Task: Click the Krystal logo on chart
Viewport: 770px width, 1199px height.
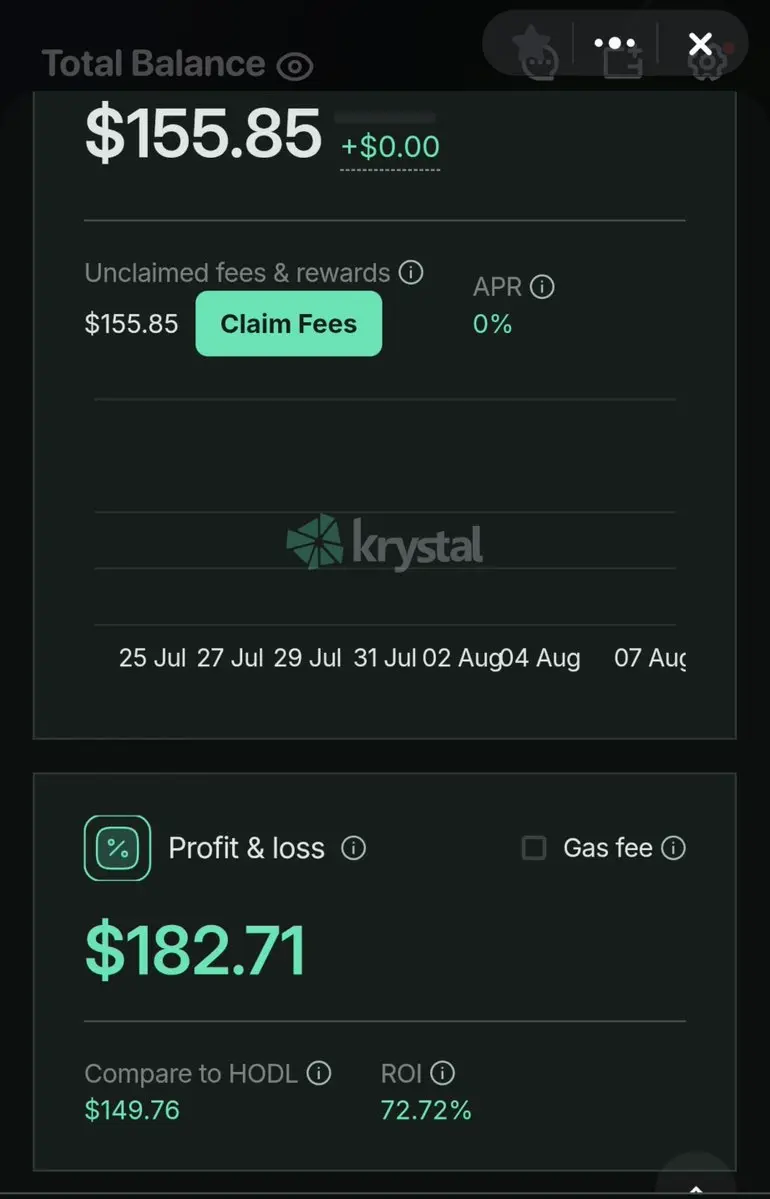Action: [385, 542]
